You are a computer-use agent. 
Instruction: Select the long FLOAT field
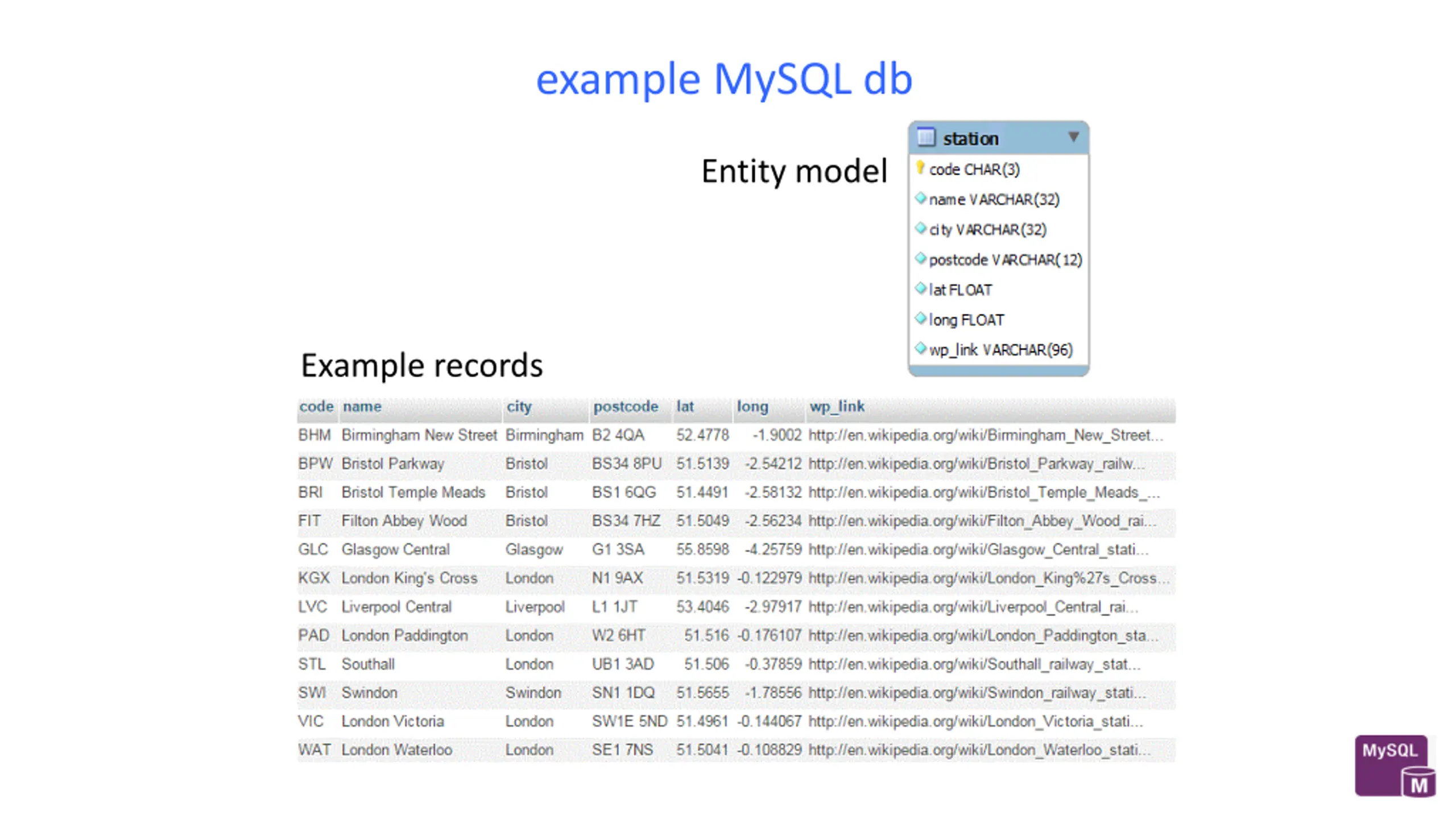click(966, 320)
